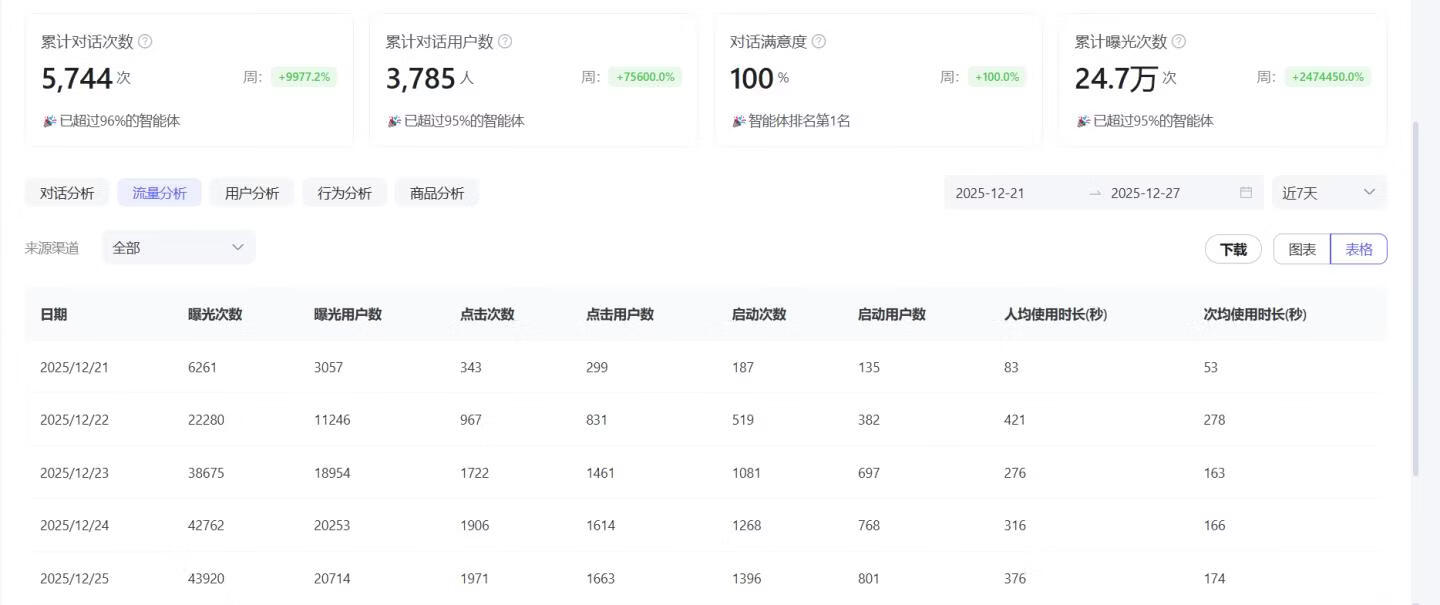Click the 下载 download button
This screenshot has height=605, width=1440.
click(1233, 249)
